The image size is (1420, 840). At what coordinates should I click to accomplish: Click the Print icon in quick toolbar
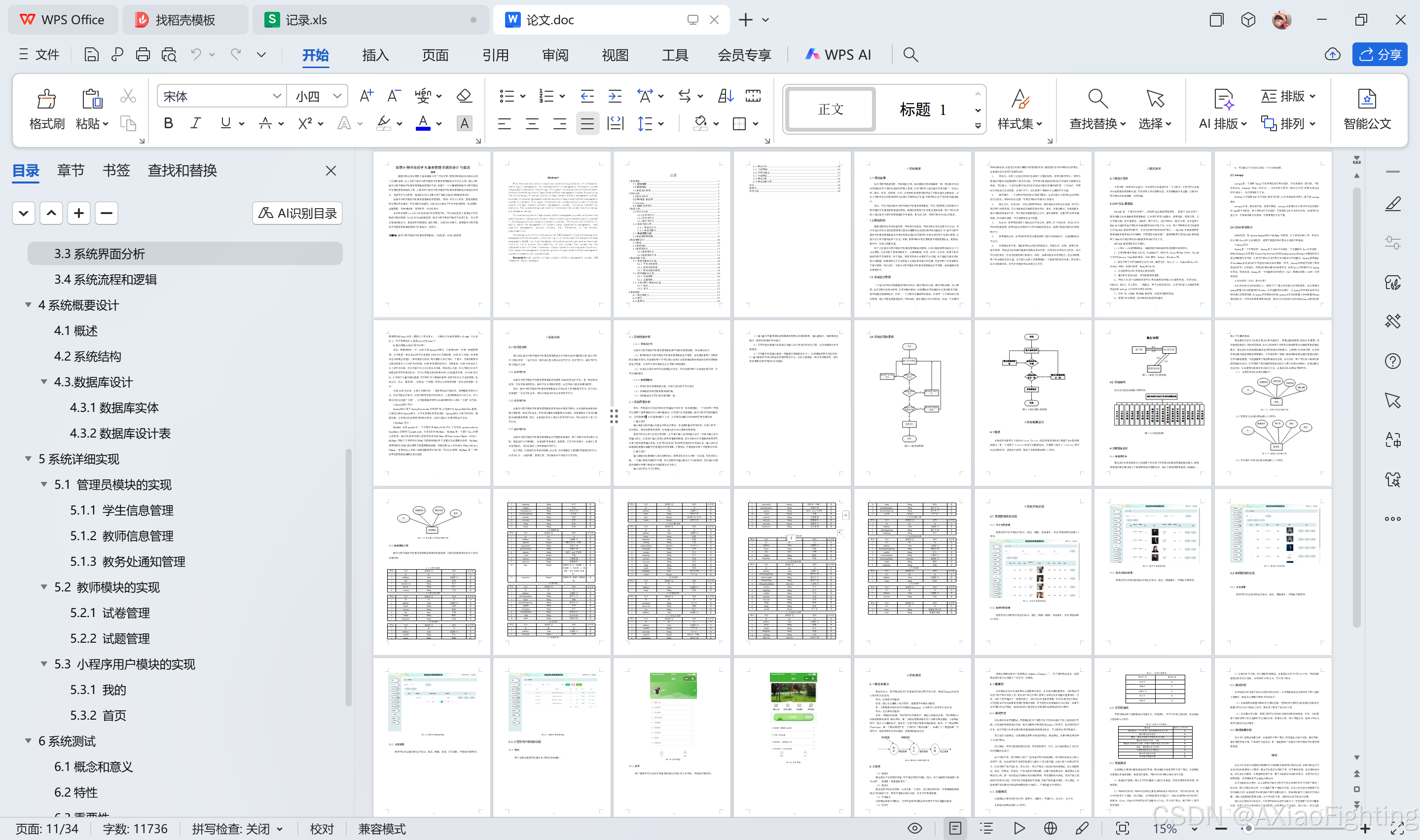click(143, 54)
